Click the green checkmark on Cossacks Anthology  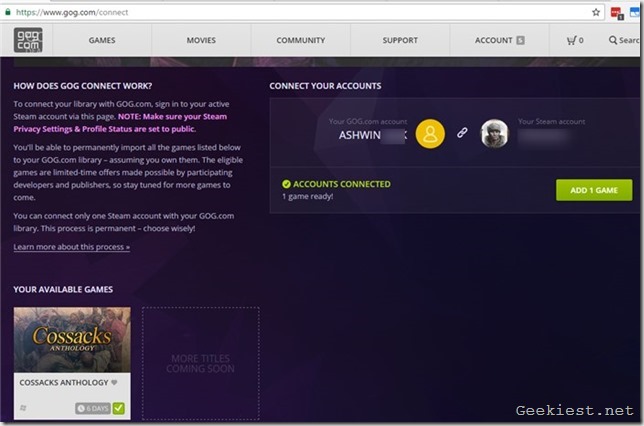pyautogui.click(x=118, y=408)
